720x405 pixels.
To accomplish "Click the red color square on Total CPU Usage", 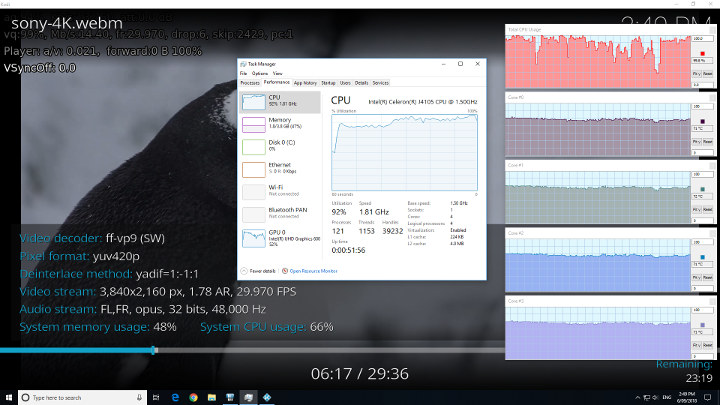I will point(703,53).
